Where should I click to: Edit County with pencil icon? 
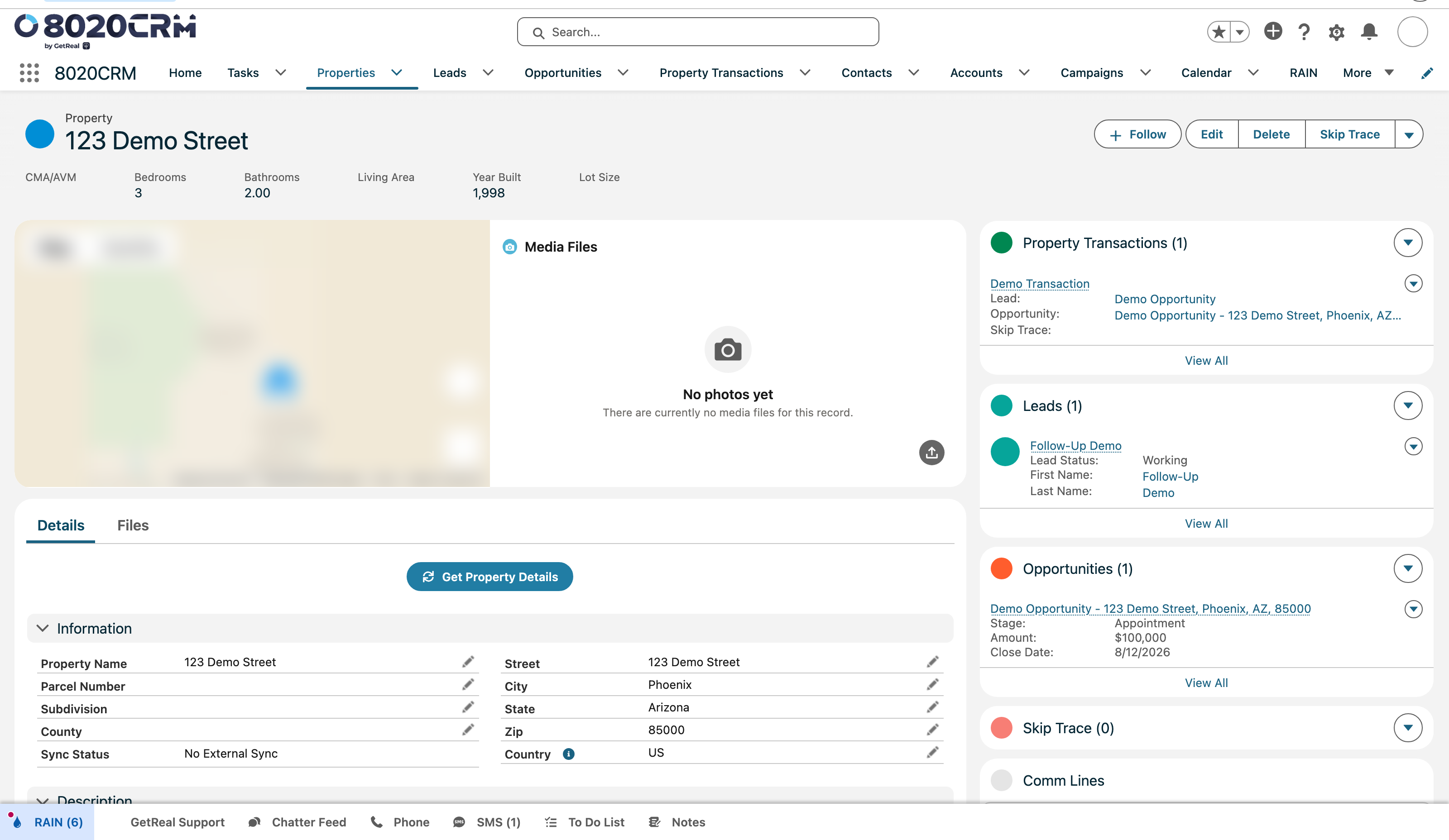468,730
